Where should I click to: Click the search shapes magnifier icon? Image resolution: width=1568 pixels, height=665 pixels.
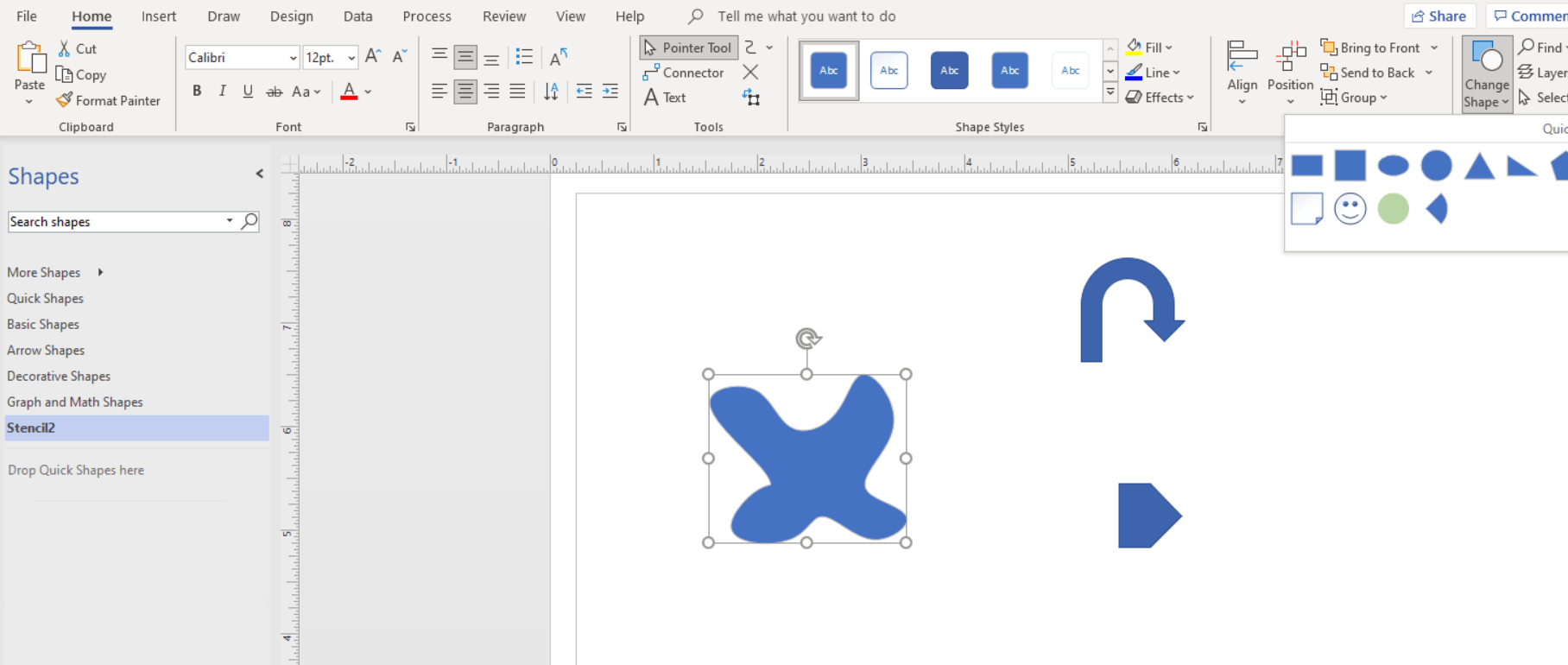(250, 221)
